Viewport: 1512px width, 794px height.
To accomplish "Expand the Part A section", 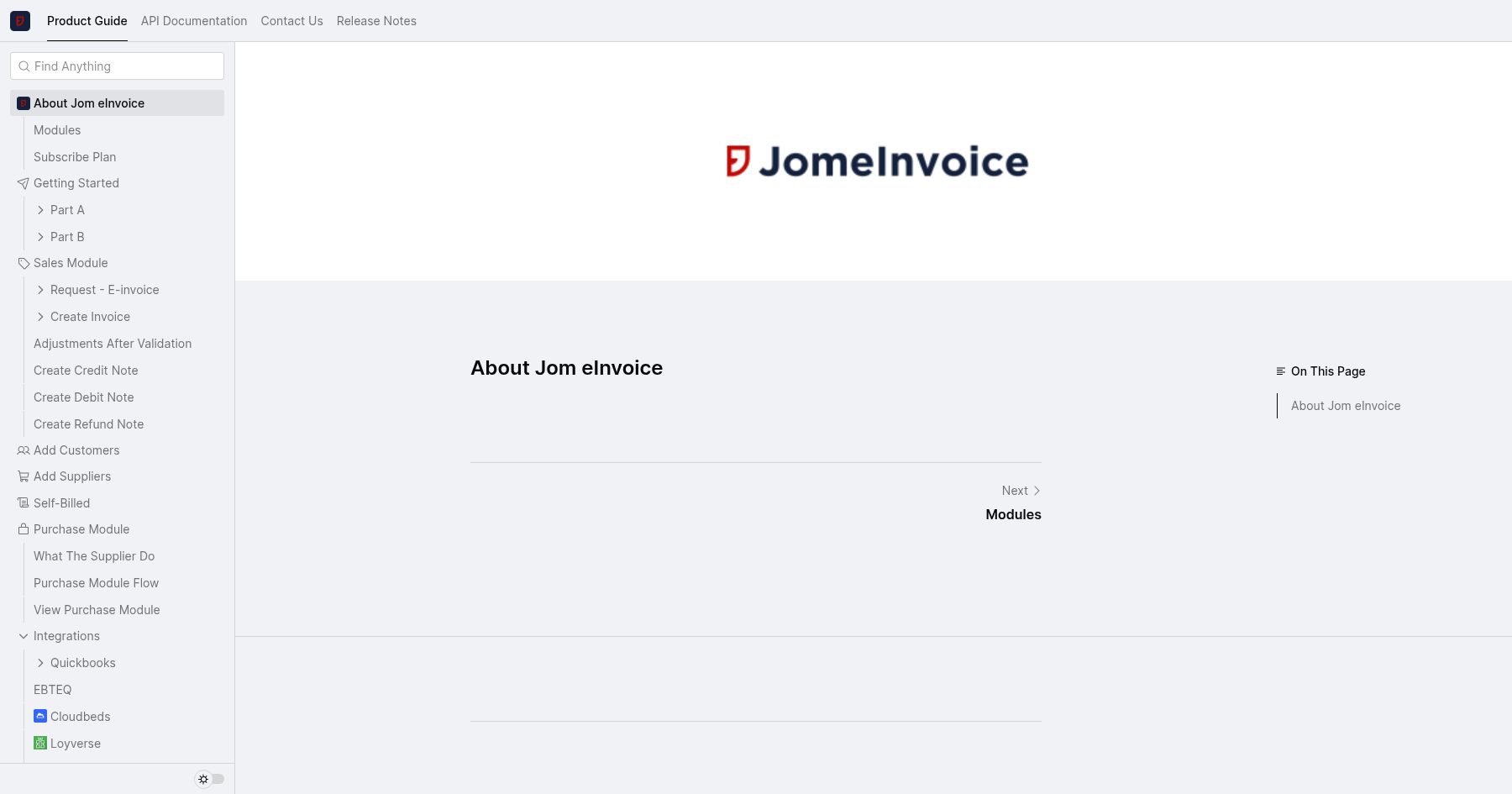I will [x=40, y=210].
